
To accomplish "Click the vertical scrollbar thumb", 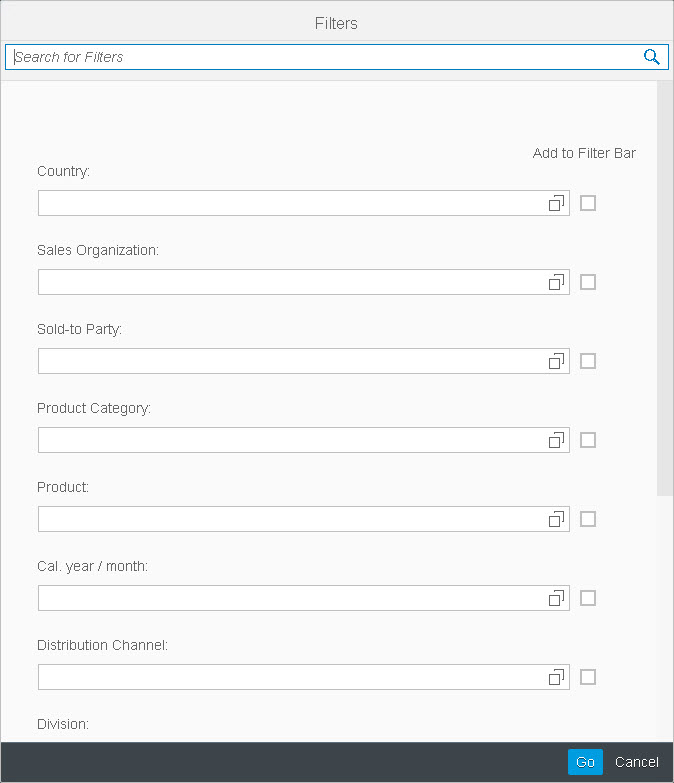I will coord(665,288).
